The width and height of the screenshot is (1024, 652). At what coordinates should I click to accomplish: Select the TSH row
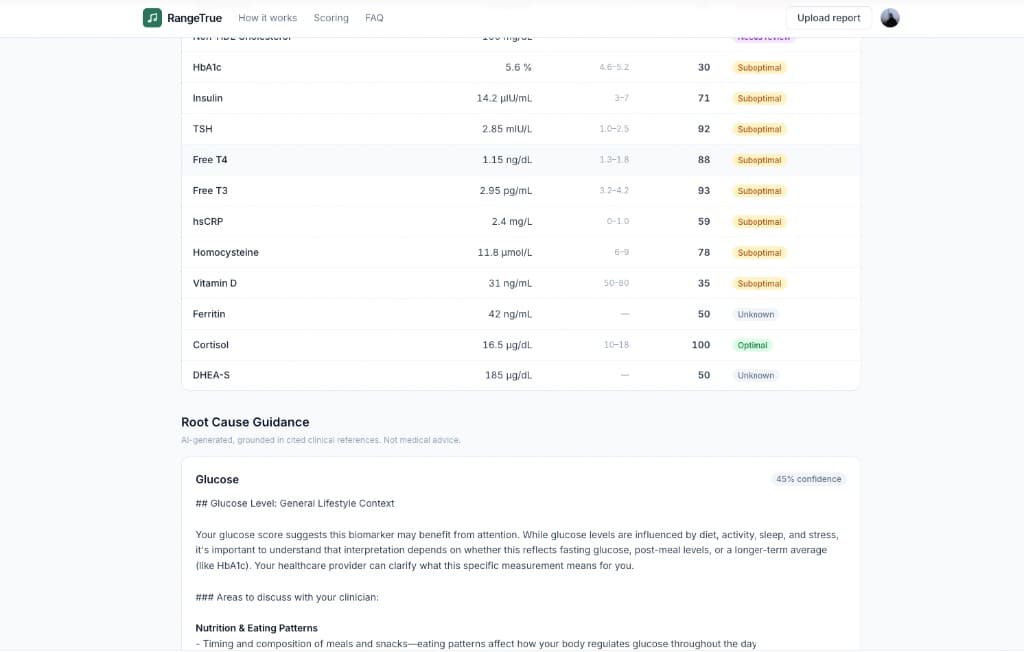pyautogui.click(x=520, y=129)
